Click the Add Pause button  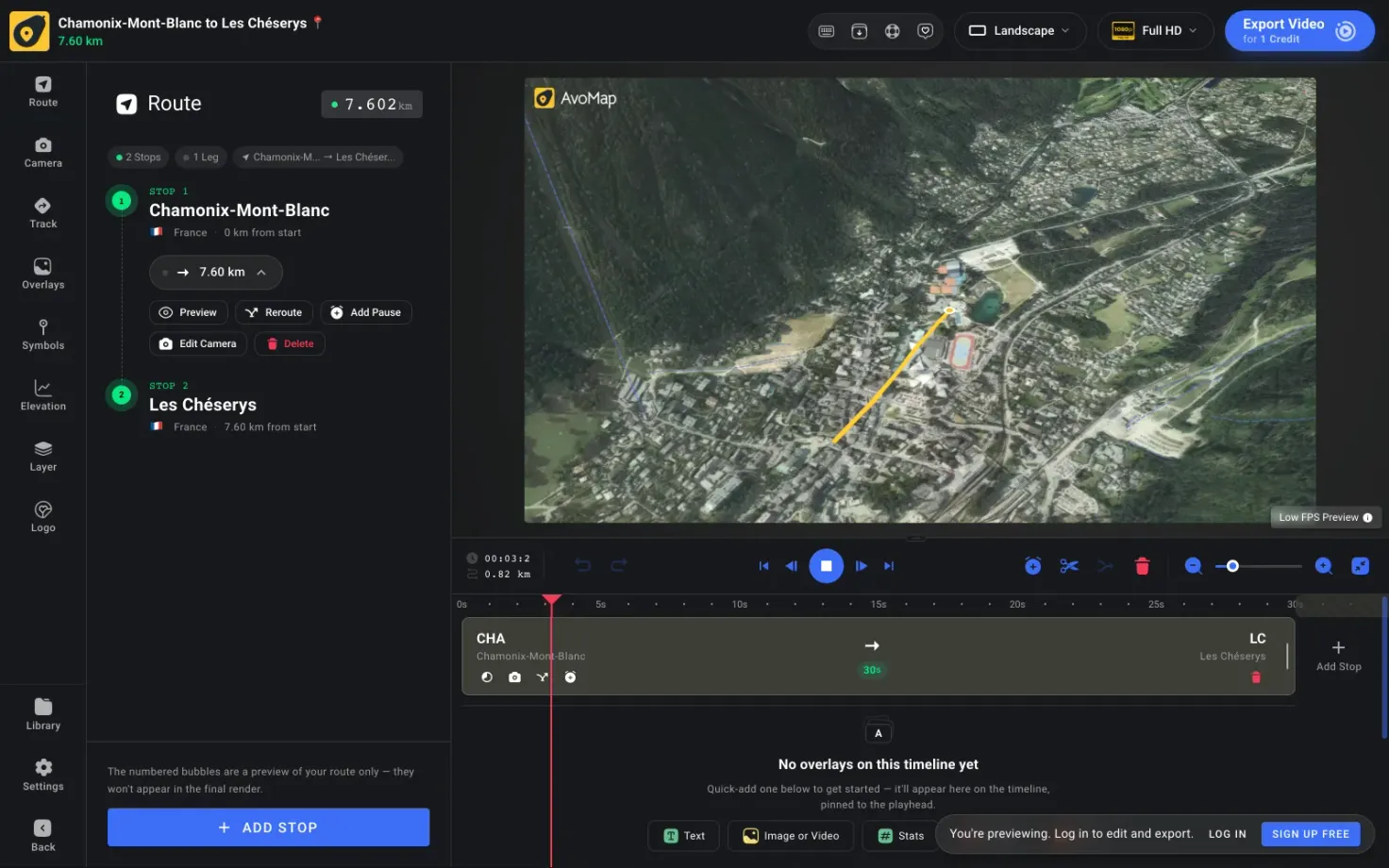pos(366,312)
